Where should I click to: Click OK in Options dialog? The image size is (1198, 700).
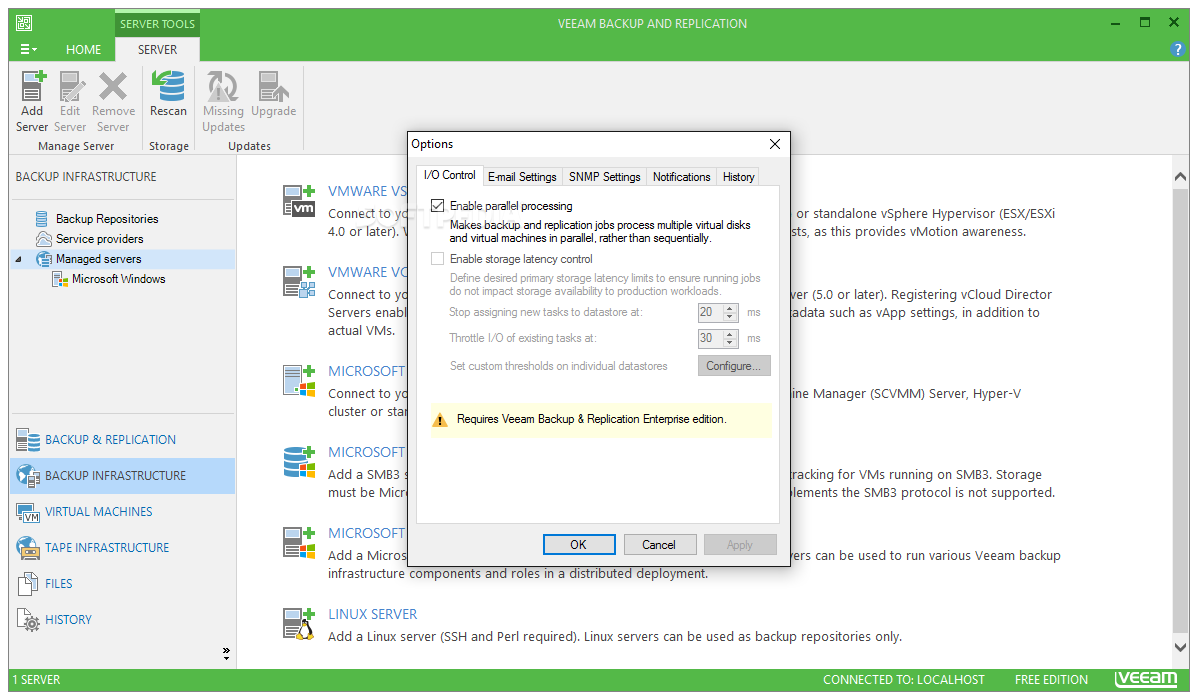tap(578, 545)
